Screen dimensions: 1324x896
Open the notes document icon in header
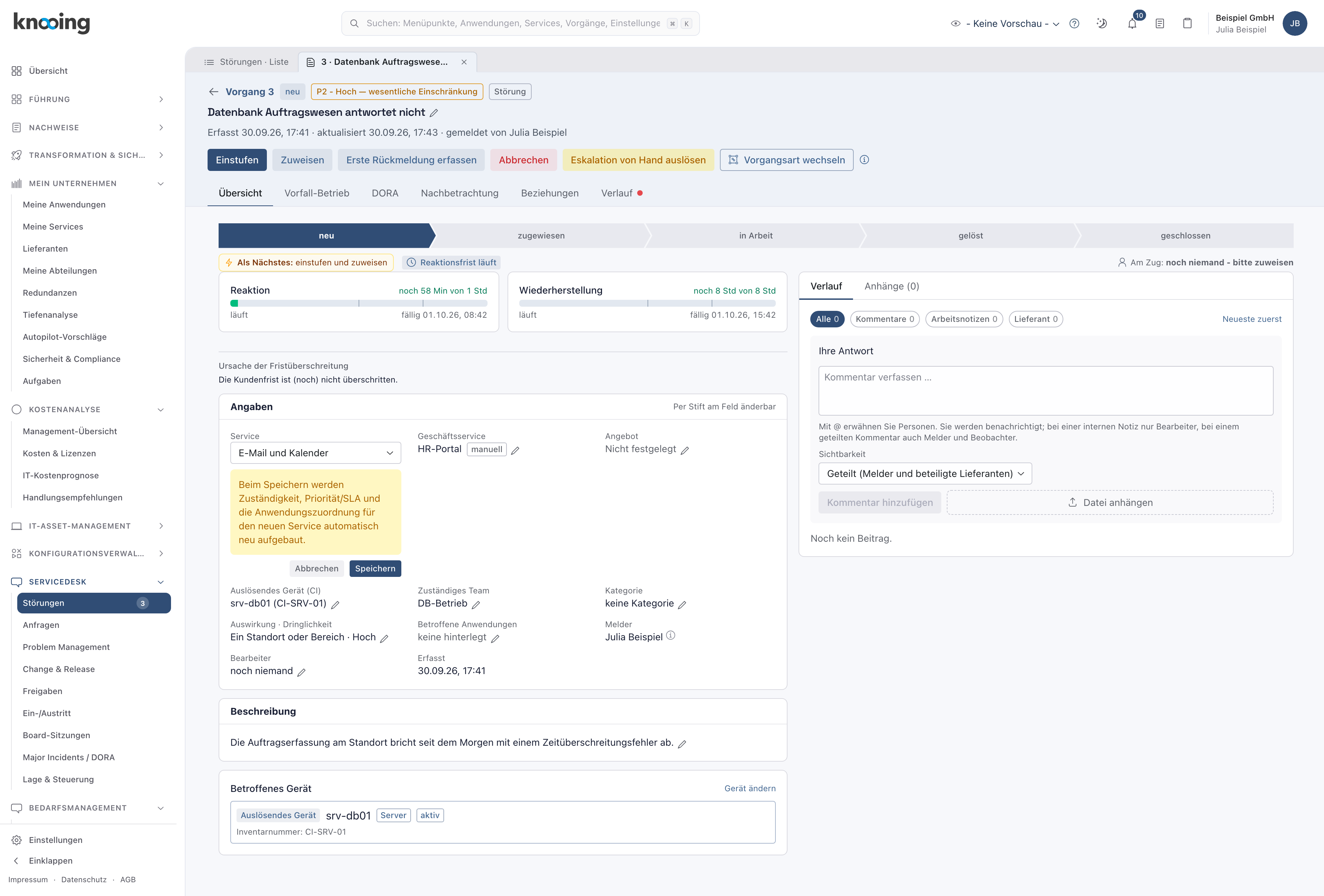(1160, 23)
